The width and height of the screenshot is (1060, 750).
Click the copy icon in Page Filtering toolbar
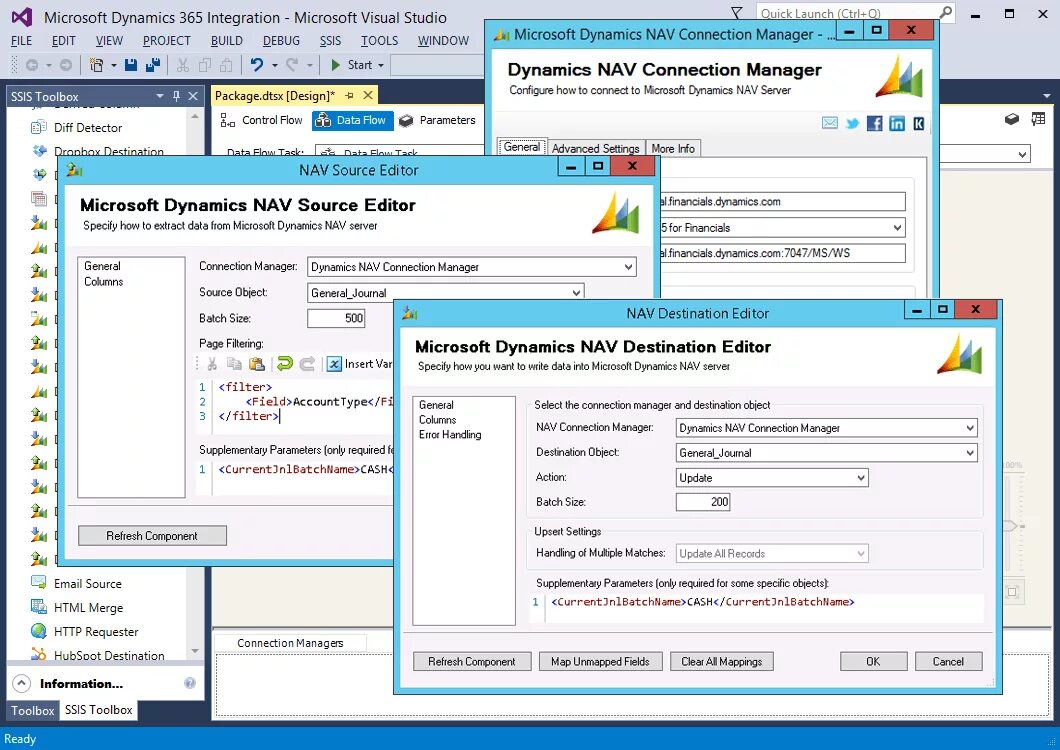(234, 364)
